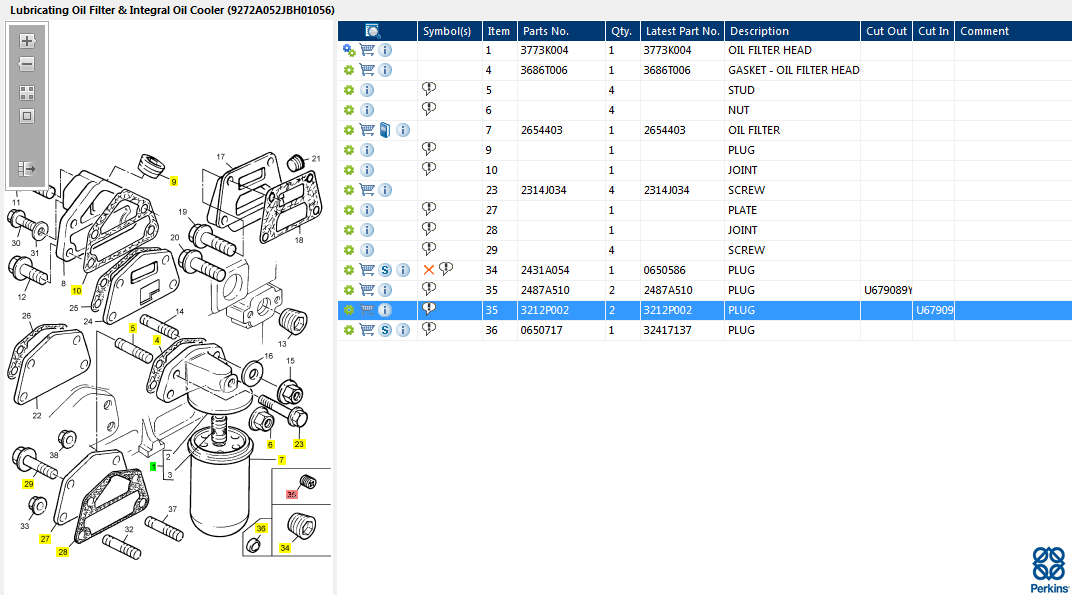The height and width of the screenshot is (595, 1072).
Task: Click the Cut In column header
Action: click(x=933, y=31)
